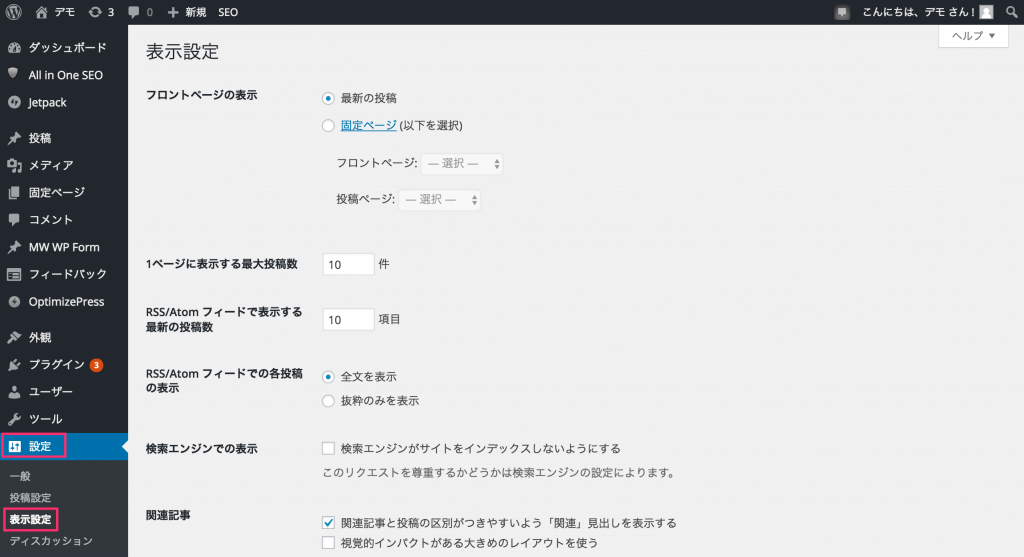Click the MW WP Form pin icon
This screenshot has height=557, width=1024.
pos(14,247)
